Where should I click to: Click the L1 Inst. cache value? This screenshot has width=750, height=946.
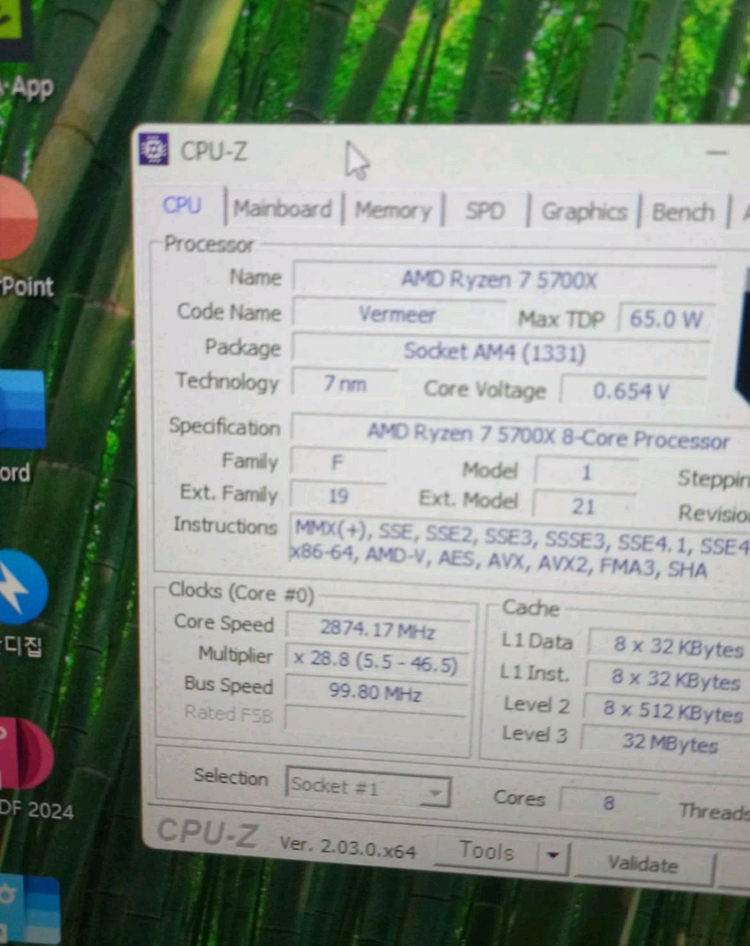tap(670, 680)
